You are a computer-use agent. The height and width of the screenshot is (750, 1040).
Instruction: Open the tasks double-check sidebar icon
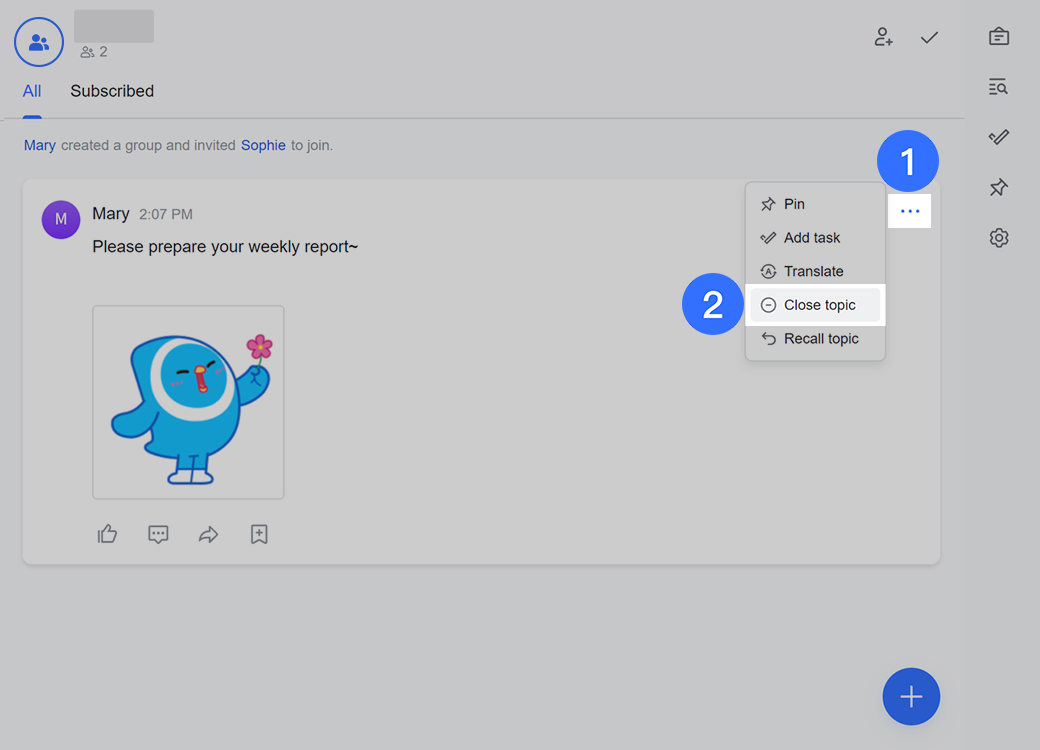tap(998, 137)
